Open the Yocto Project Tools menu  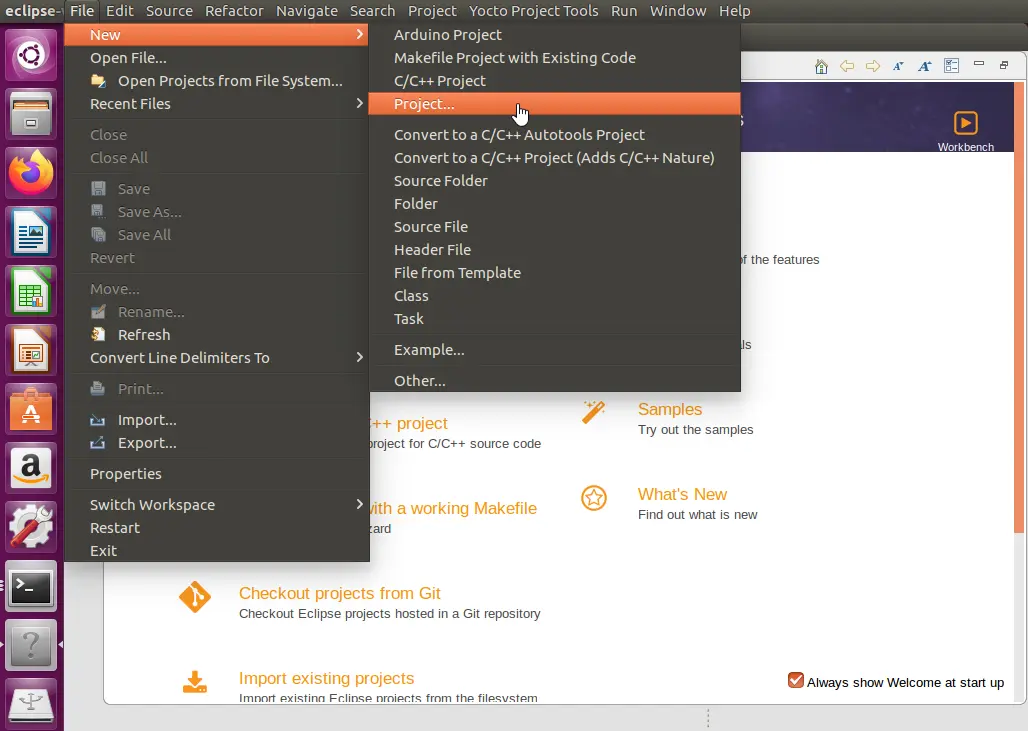coord(536,11)
